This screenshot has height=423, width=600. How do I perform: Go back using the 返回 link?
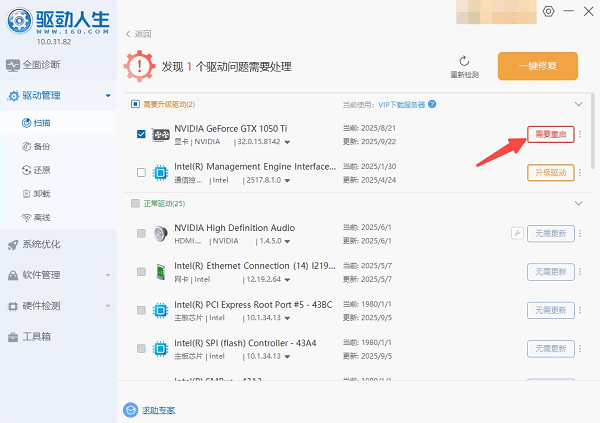click(142, 34)
